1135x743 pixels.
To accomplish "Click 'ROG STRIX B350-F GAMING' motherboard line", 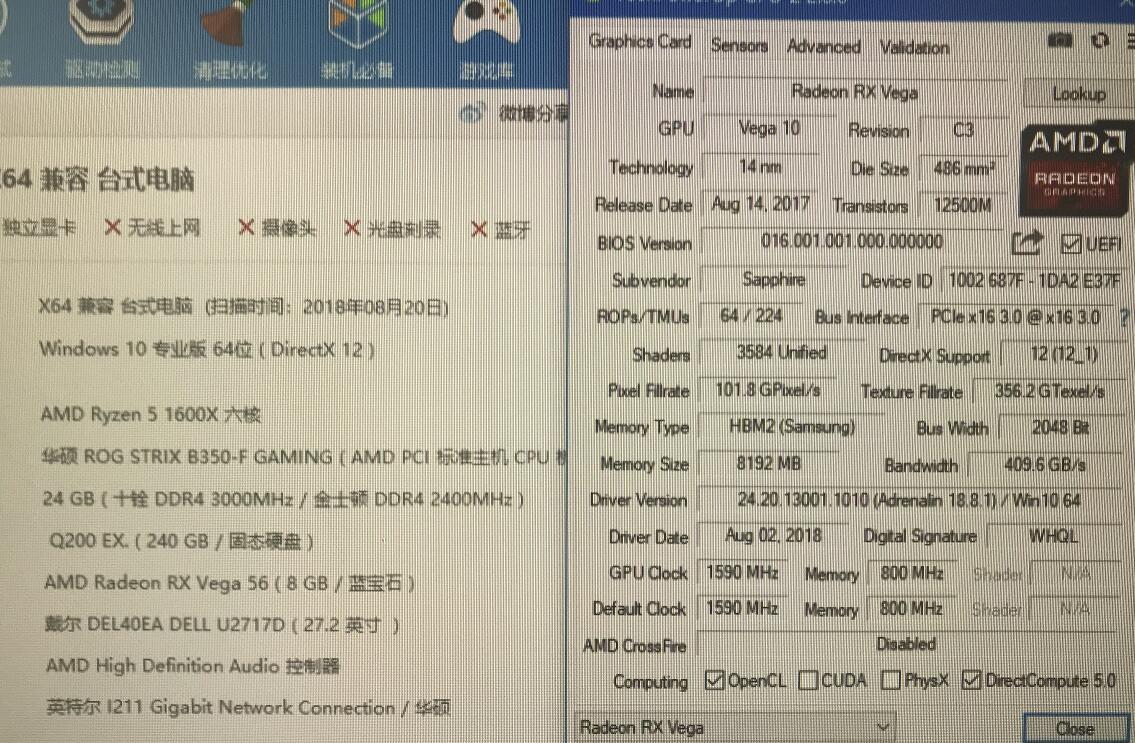I will tap(304, 458).
